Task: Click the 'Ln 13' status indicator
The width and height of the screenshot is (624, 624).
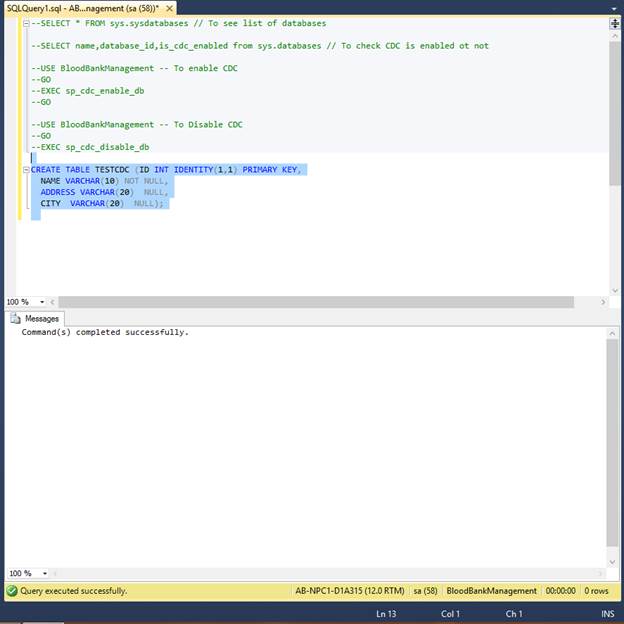Action: point(386,614)
